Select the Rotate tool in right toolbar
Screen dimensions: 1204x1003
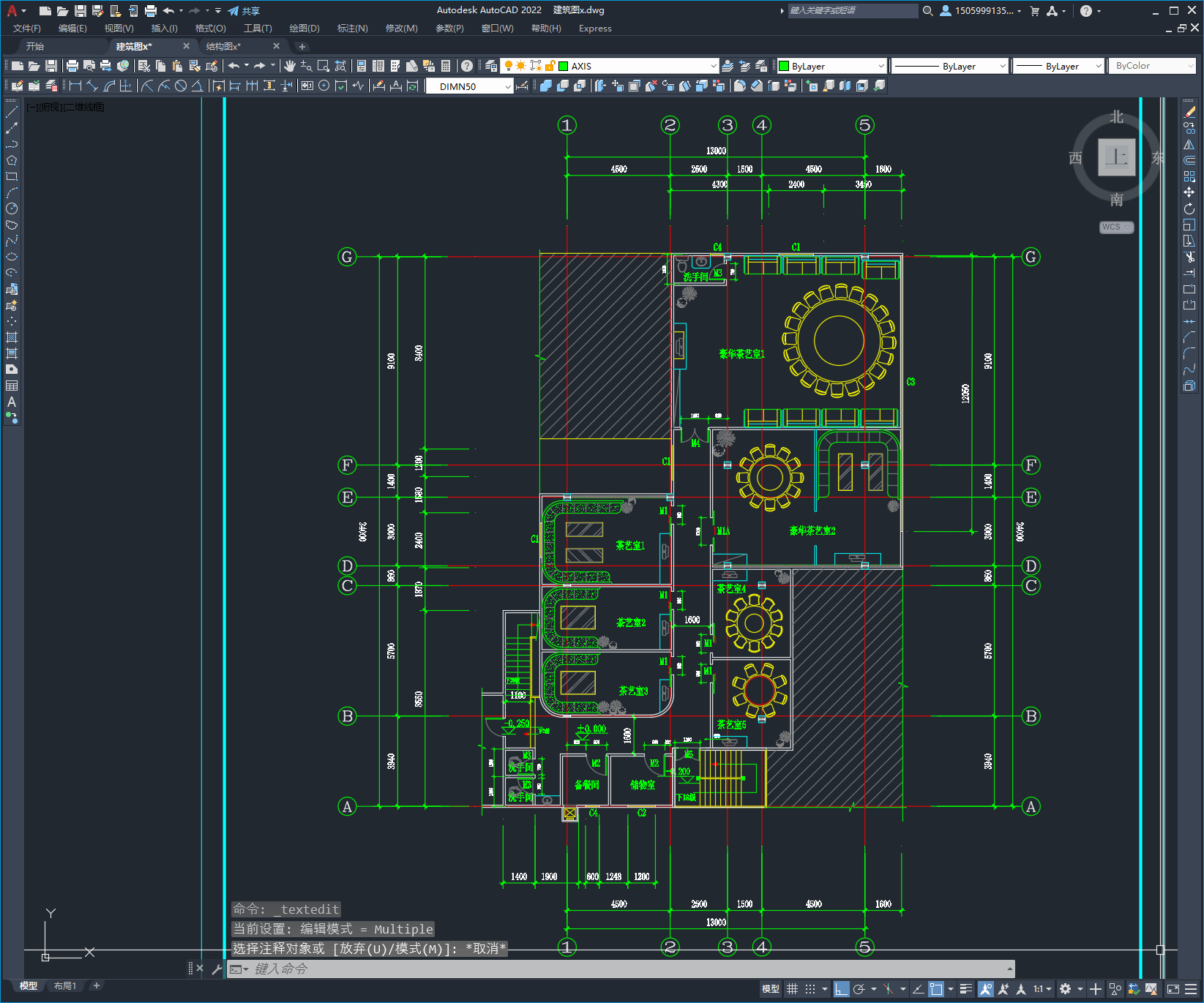click(1189, 209)
